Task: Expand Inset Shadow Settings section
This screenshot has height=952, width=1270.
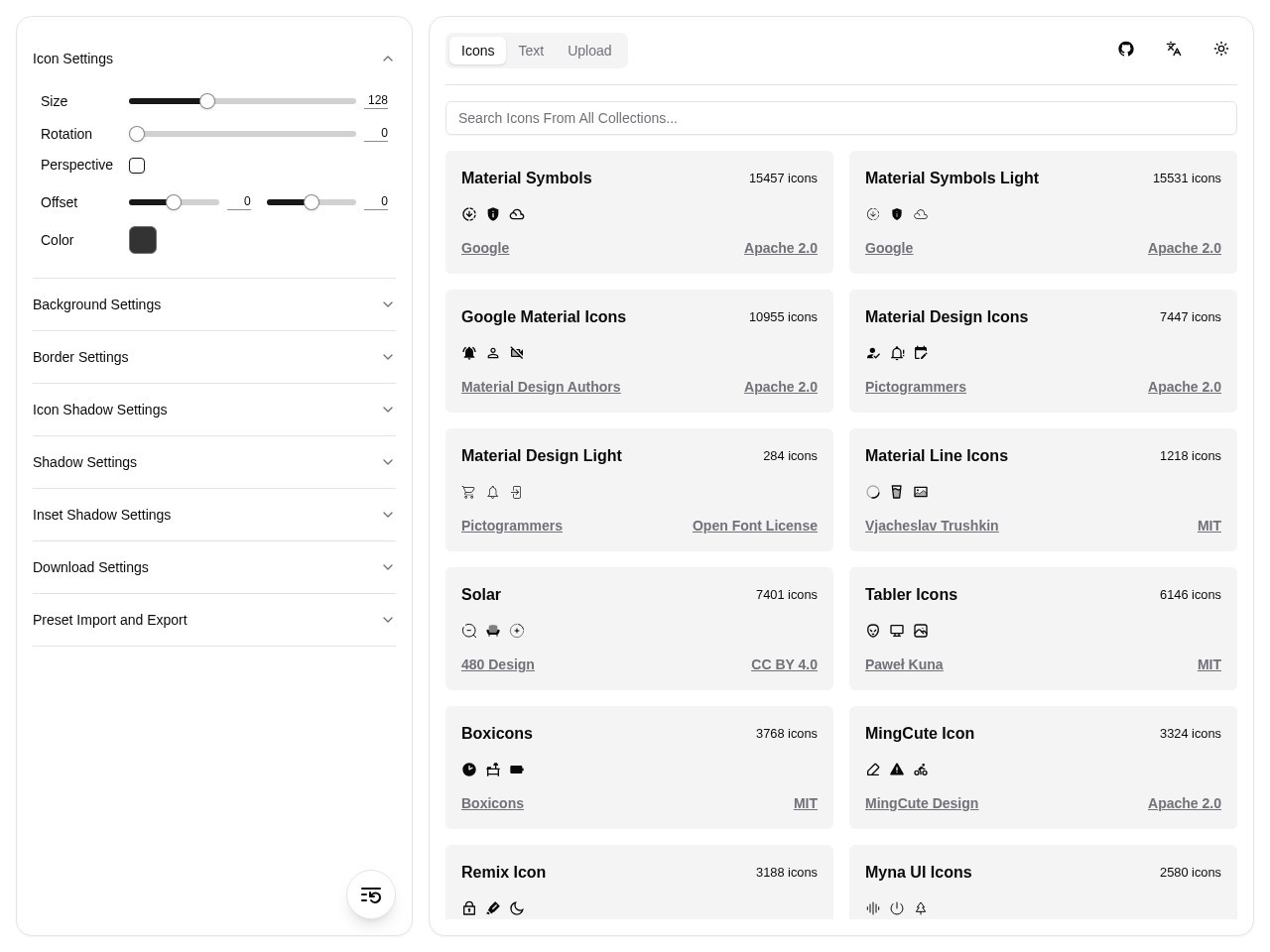Action: (214, 515)
